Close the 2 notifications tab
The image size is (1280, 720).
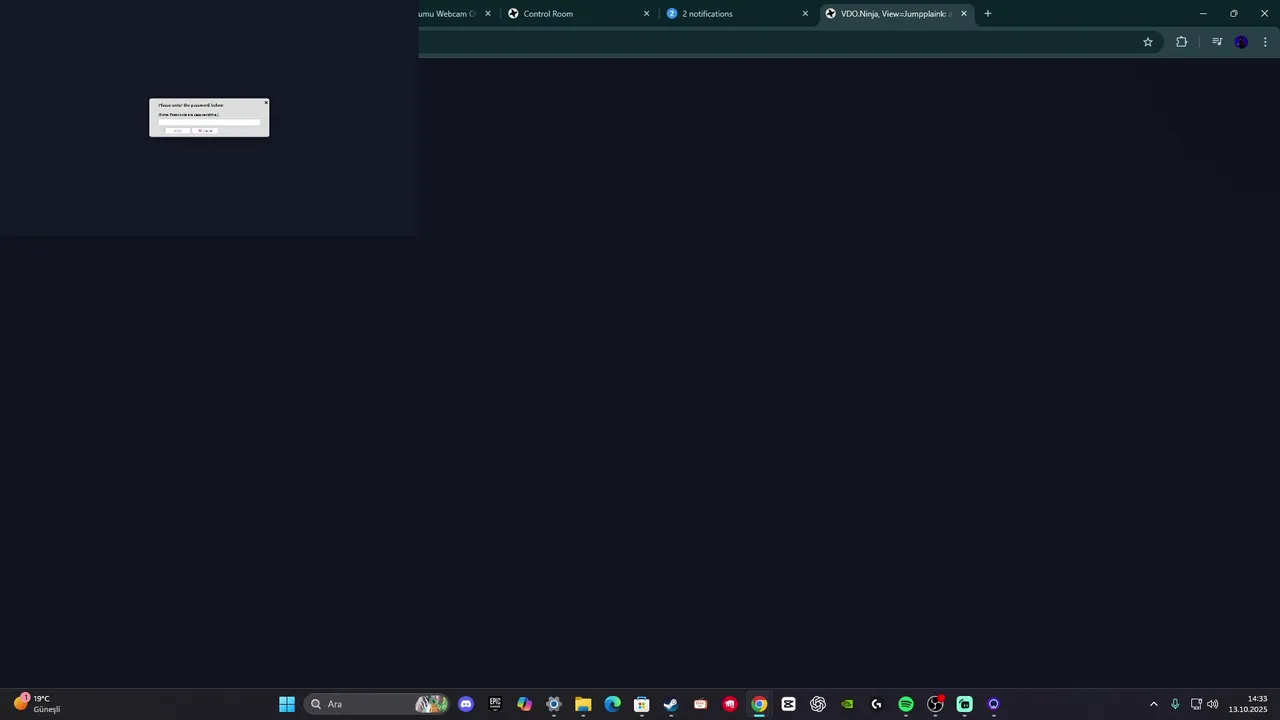pyautogui.click(x=805, y=14)
